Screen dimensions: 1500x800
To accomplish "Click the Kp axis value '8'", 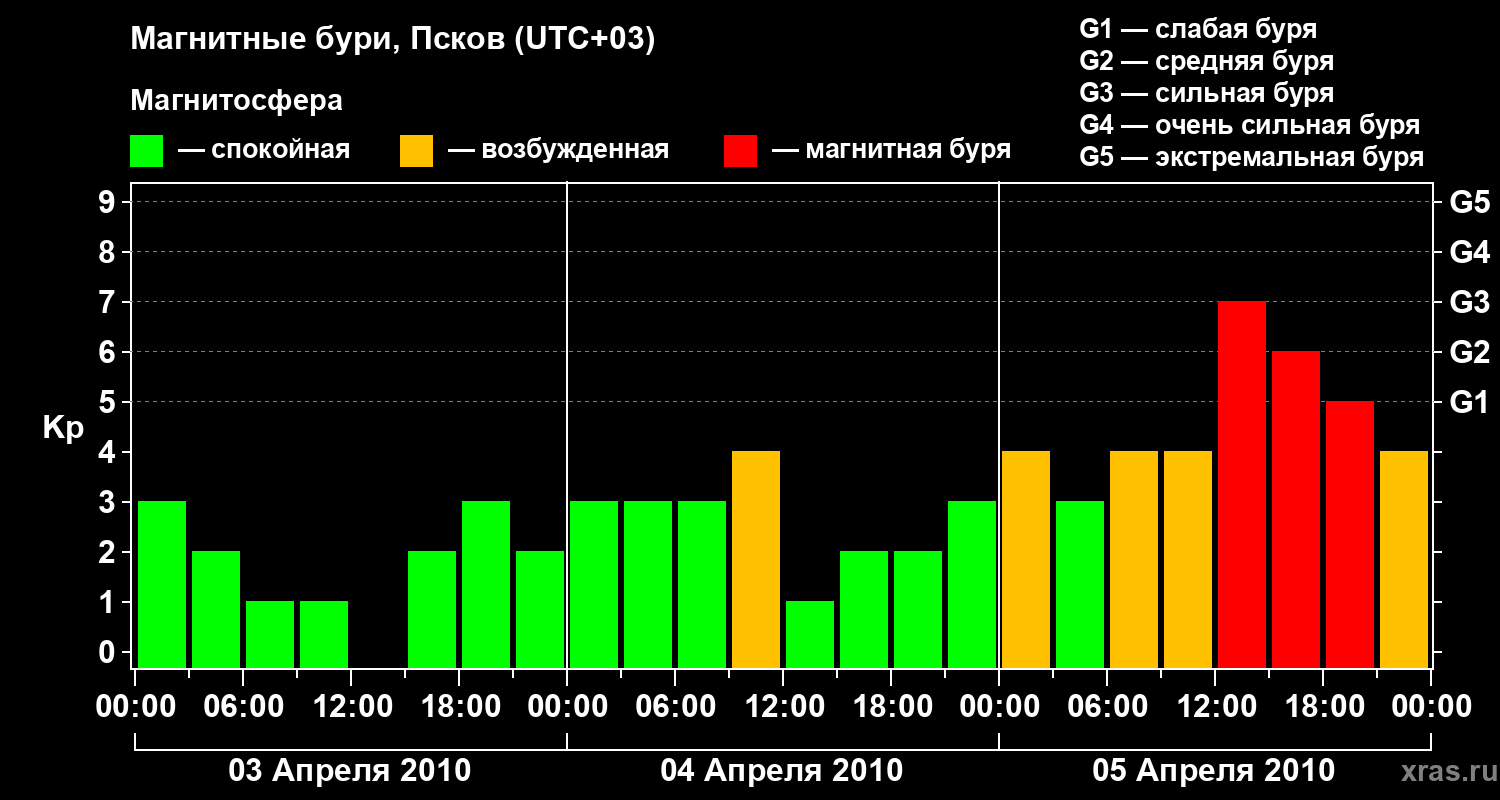I will pos(109,252).
